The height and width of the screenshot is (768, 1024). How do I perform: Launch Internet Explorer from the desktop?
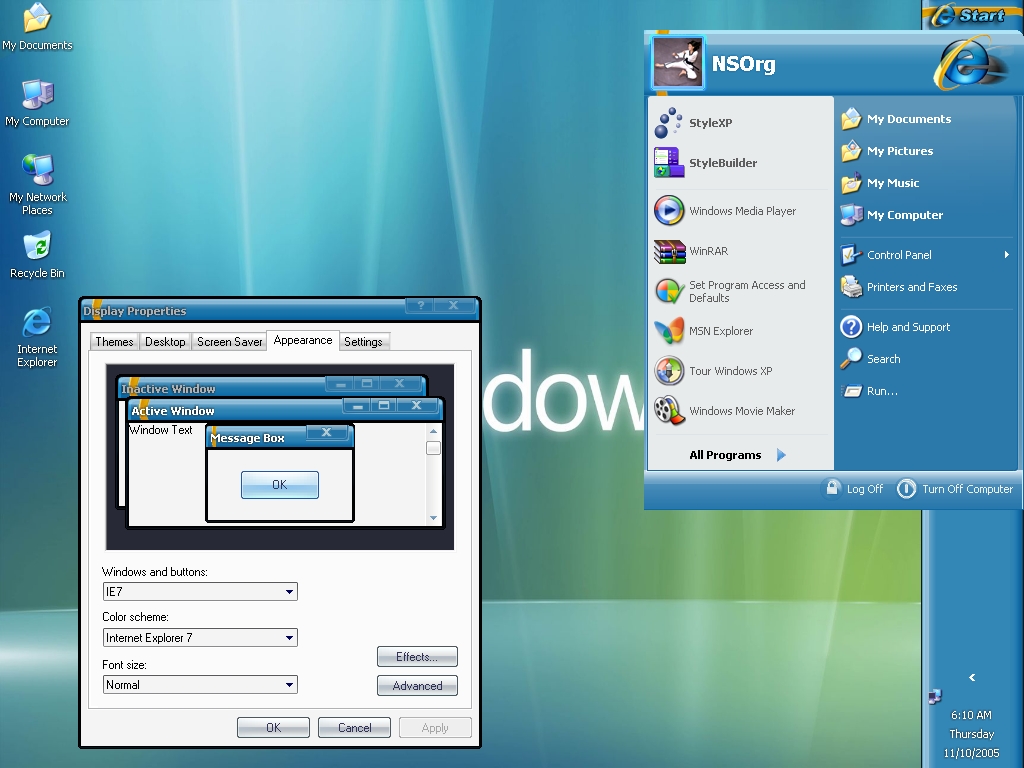point(36,330)
